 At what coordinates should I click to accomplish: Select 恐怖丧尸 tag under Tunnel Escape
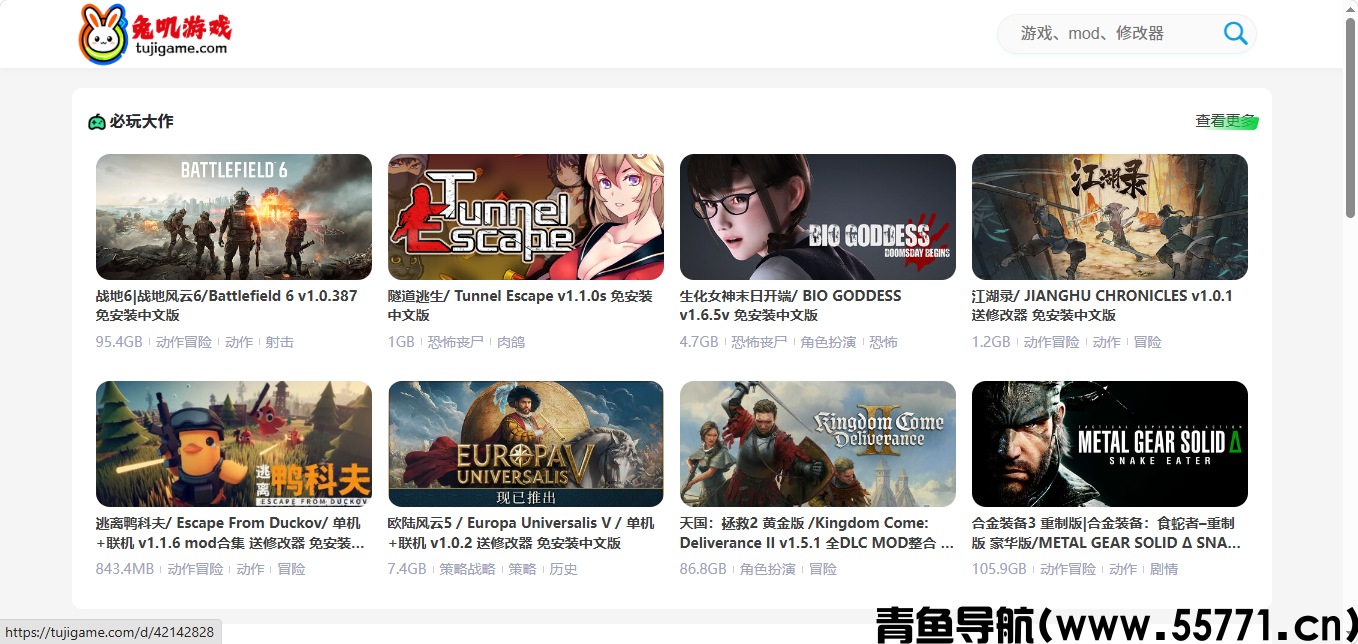pyautogui.click(x=456, y=342)
